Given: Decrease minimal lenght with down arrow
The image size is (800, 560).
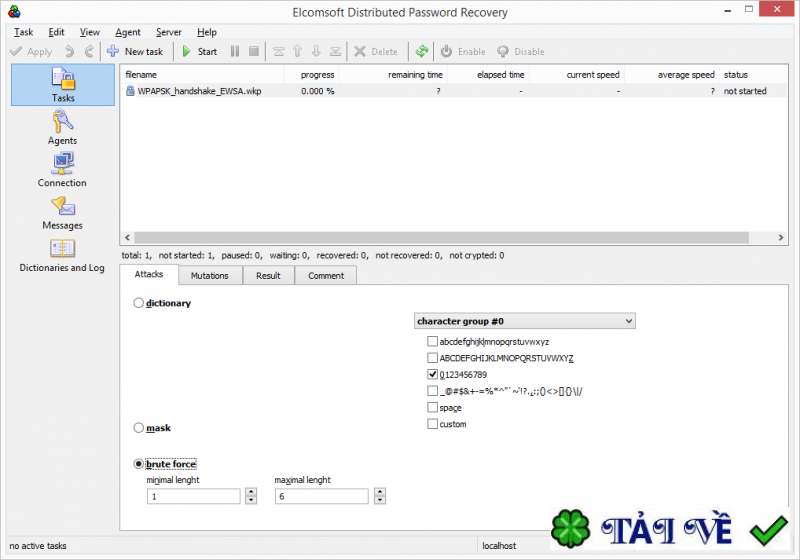Looking at the screenshot, I should pyautogui.click(x=251, y=500).
